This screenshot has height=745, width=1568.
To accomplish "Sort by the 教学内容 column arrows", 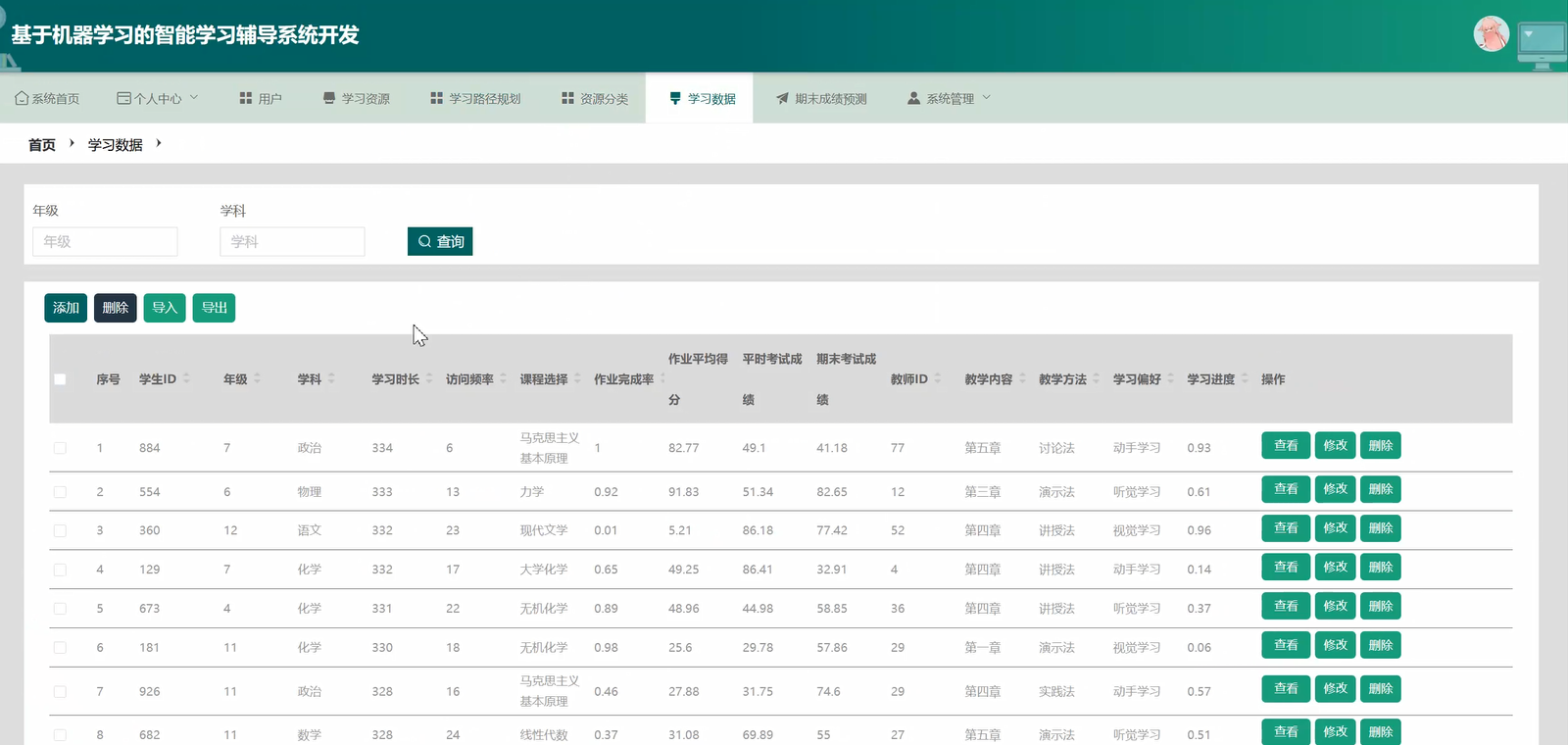I will pos(1022,378).
